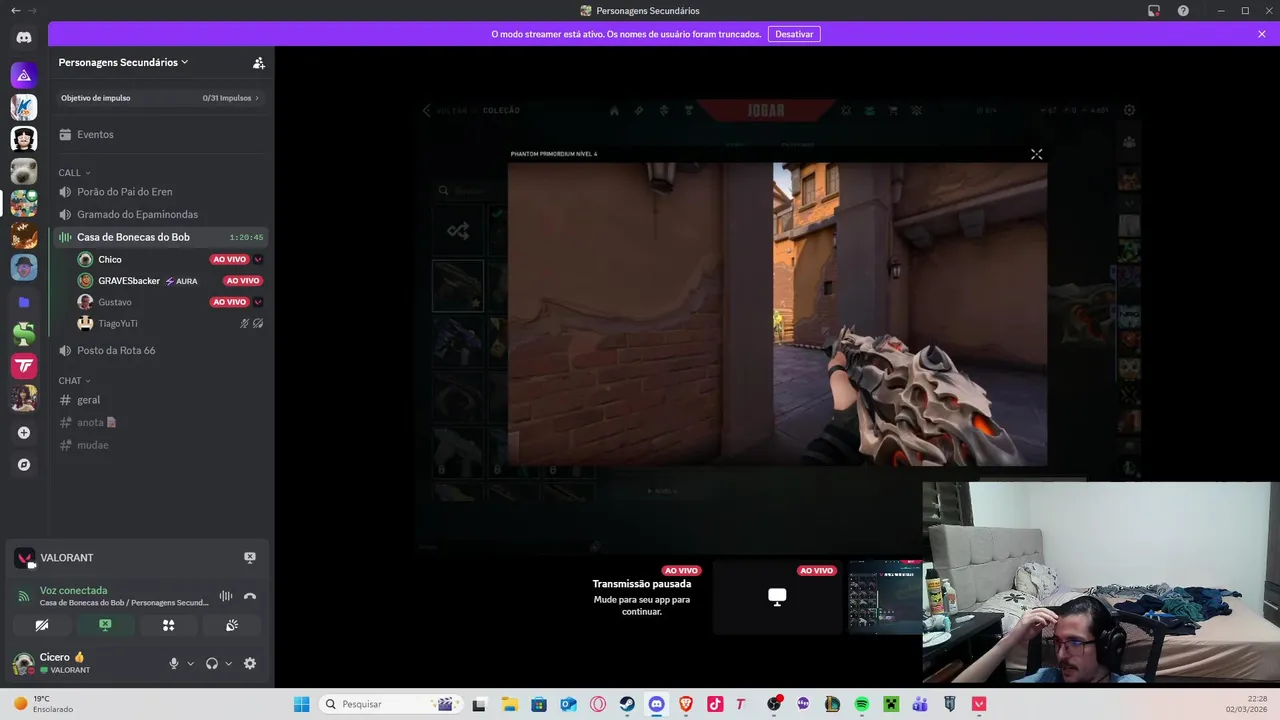The width and height of the screenshot is (1280, 720).
Task: Click Add a Server plus icon
Action: click(x=24, y=433)
